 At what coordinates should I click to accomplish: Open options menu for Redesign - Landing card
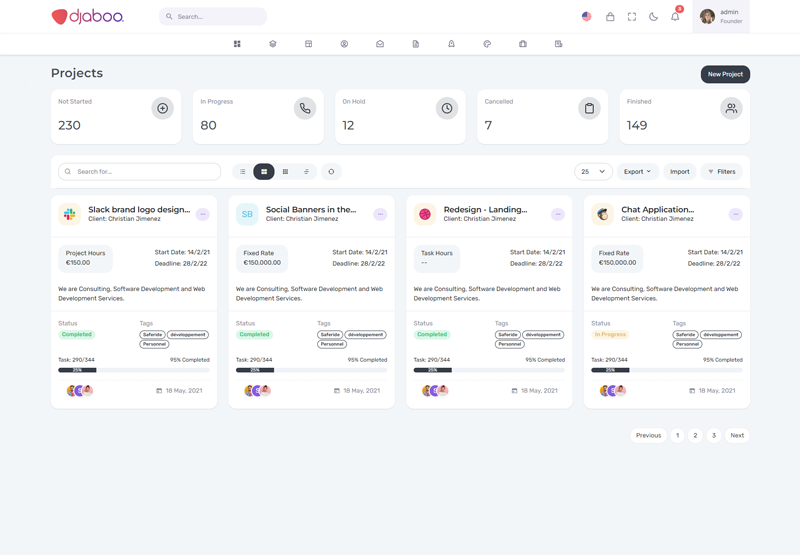coord(558,214)
